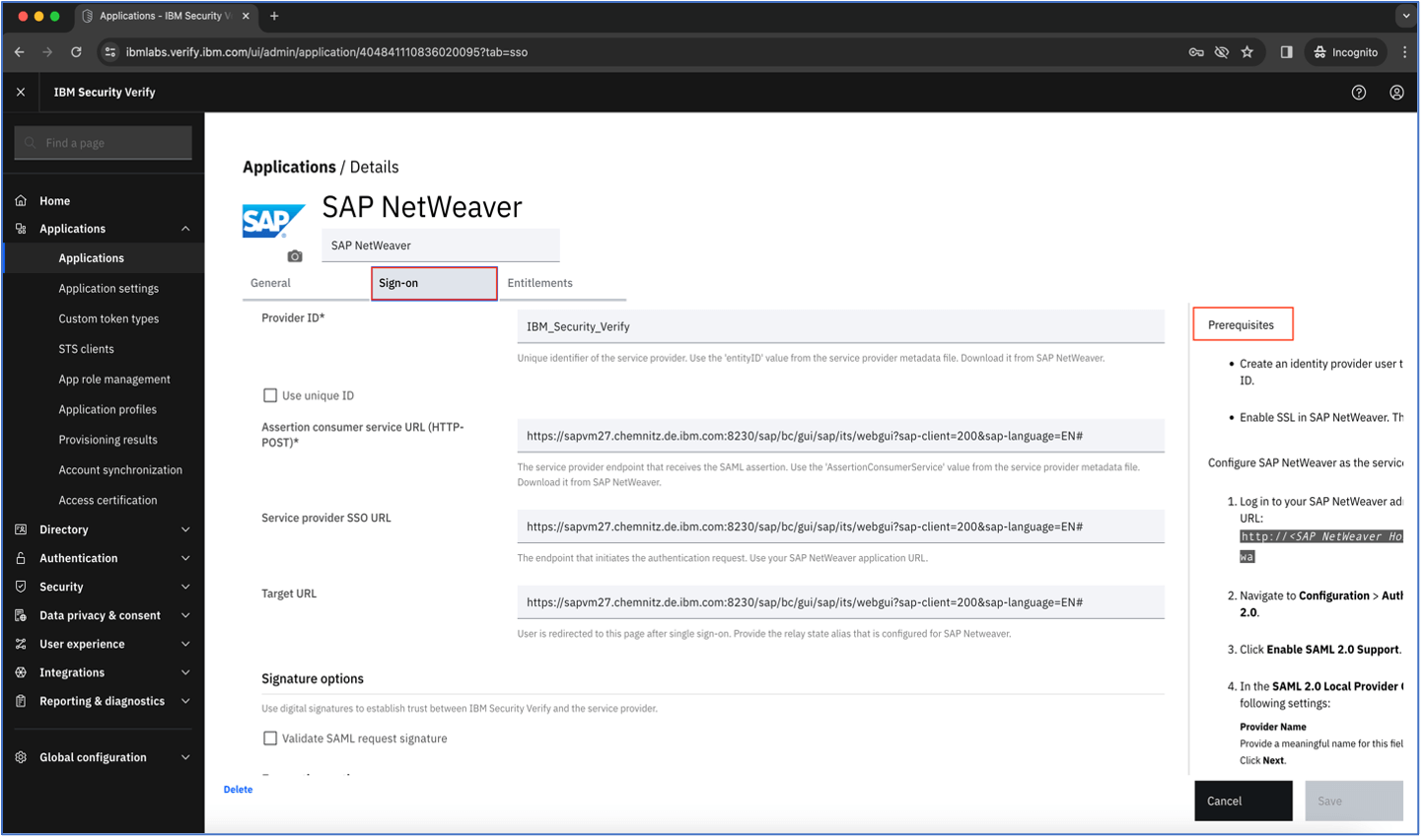Viewport: 1425px width, 840px height.
Task: Expand the Authentication section chevron
Action: (x=185, y=558)
